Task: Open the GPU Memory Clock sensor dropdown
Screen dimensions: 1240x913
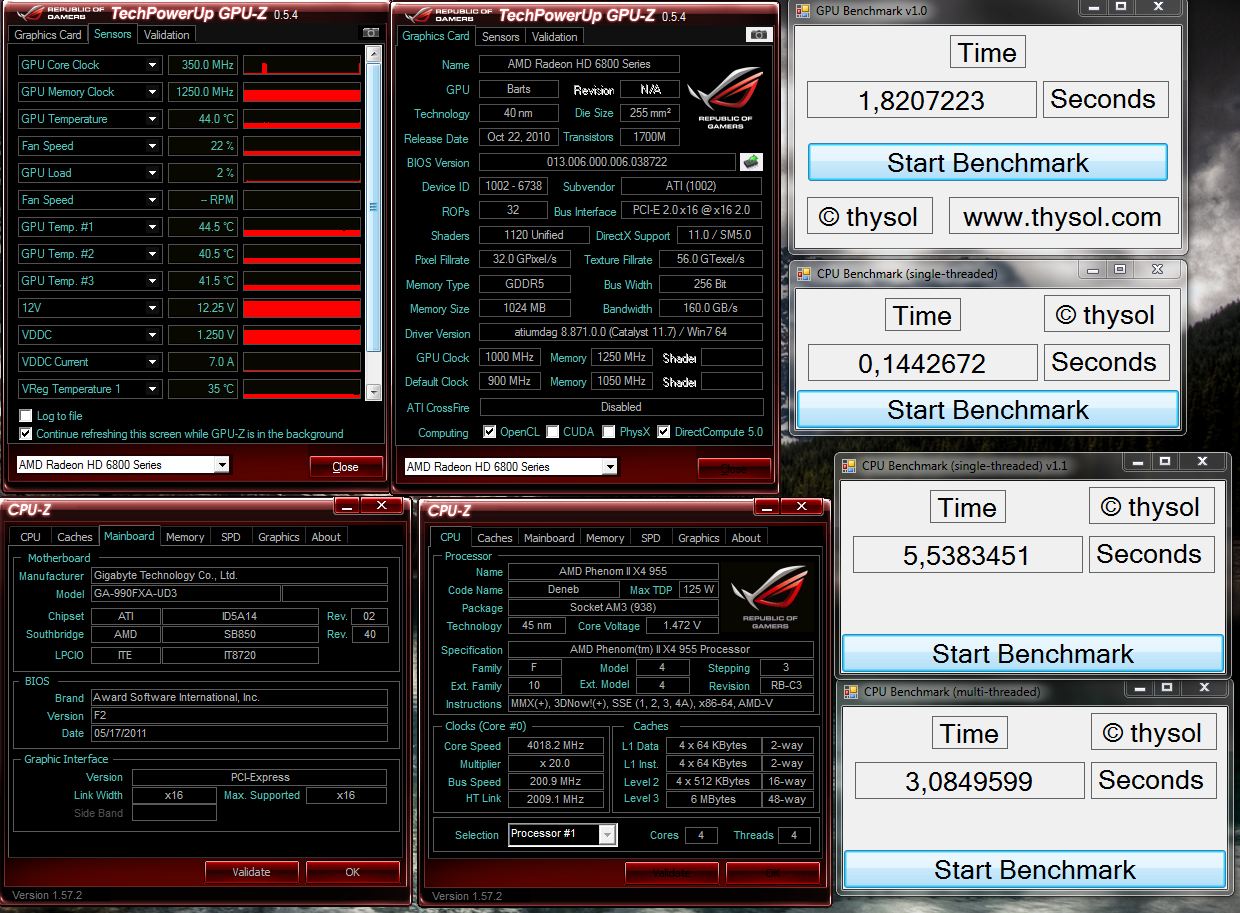Action: 153,92
